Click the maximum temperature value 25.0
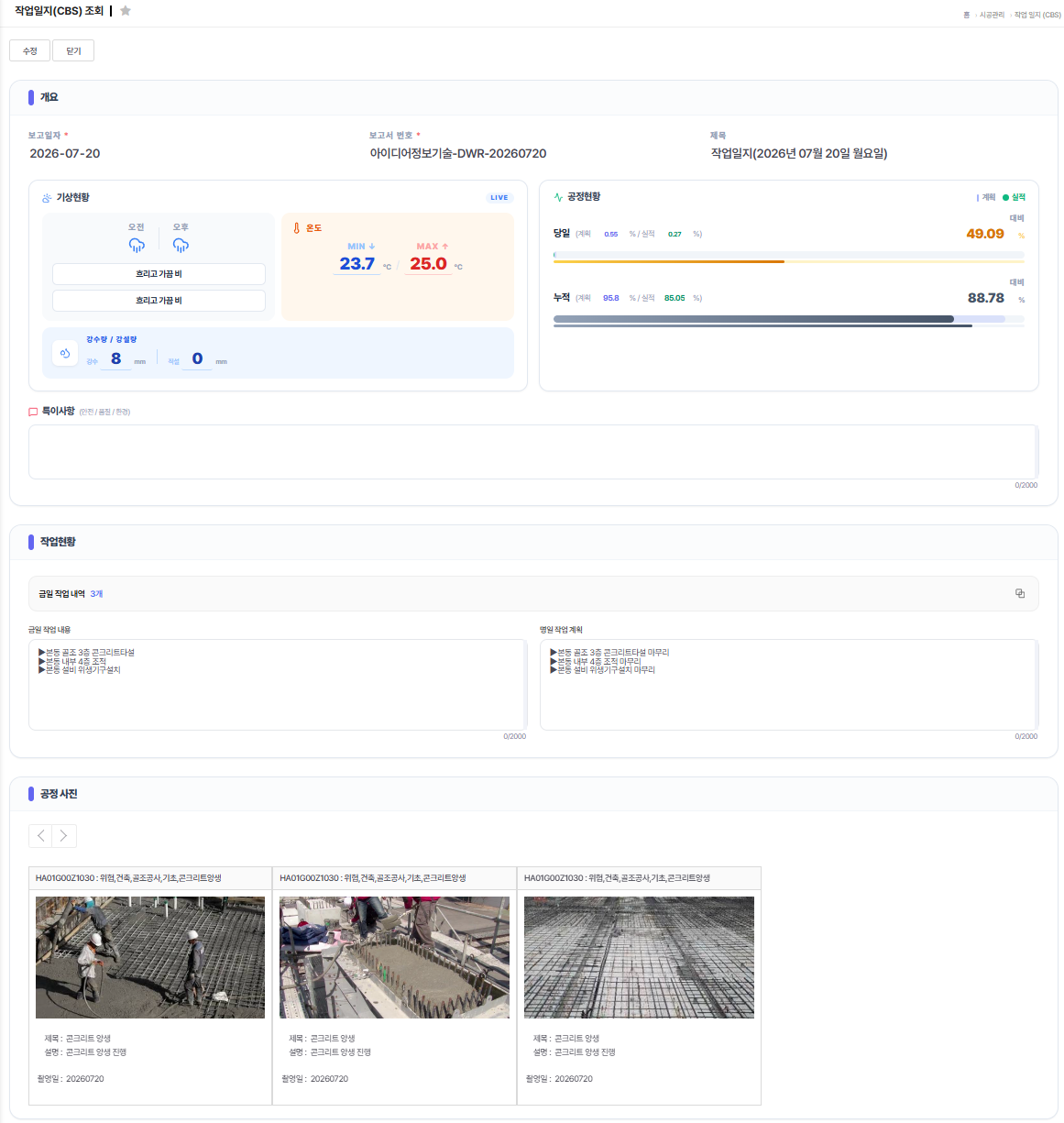 (x=428, y=264)
